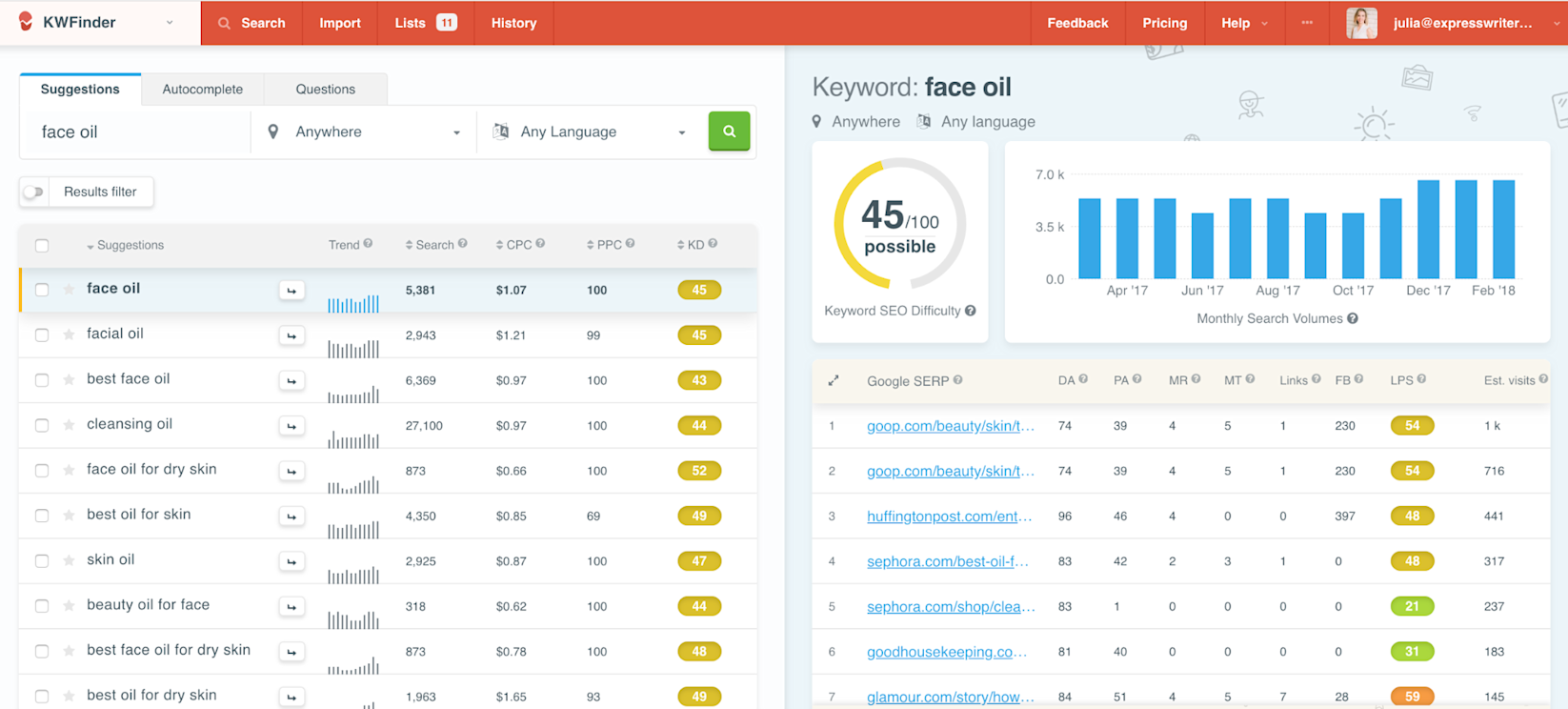Image resolution: width=1568 pixels, height=709 pixels.
Task: Click the arrow icon beside 'cleansing oil'
Action: click(x=291, y=426)
